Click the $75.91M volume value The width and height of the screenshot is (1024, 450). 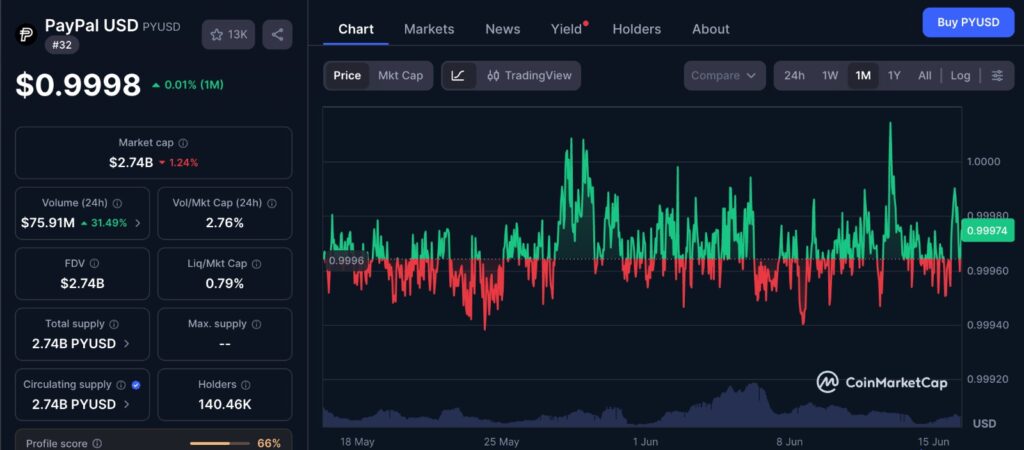[x=48, y=223]
